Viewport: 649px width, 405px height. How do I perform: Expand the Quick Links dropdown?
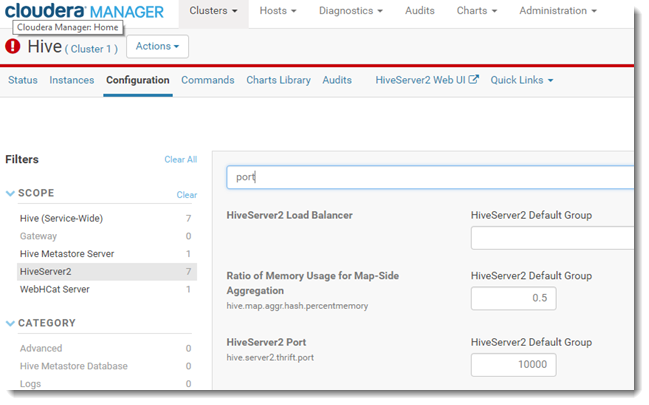(521, 80)
